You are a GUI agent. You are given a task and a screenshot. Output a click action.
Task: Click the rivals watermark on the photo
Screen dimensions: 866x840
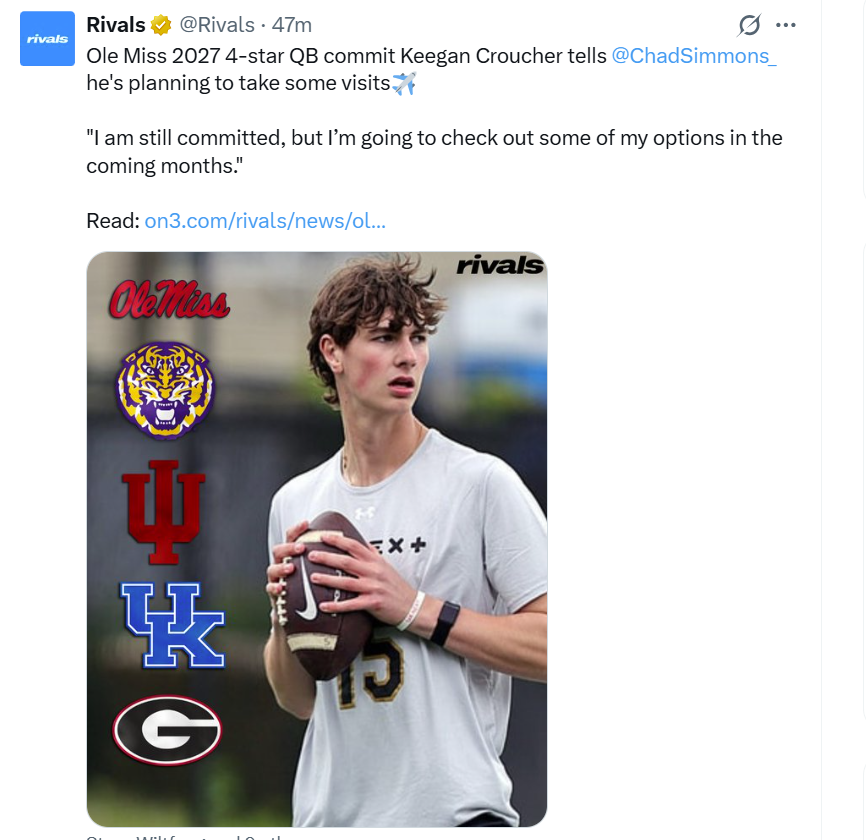[499, 265]
